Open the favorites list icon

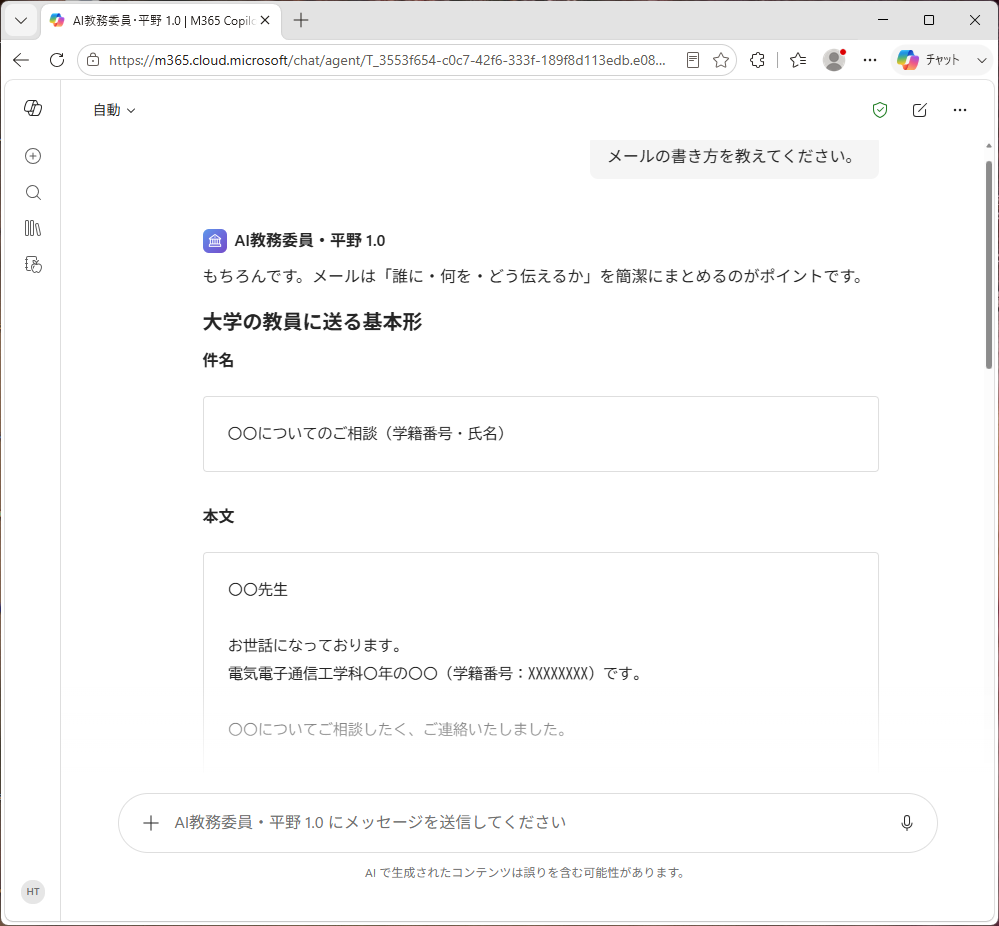click(x=798, y=60)
